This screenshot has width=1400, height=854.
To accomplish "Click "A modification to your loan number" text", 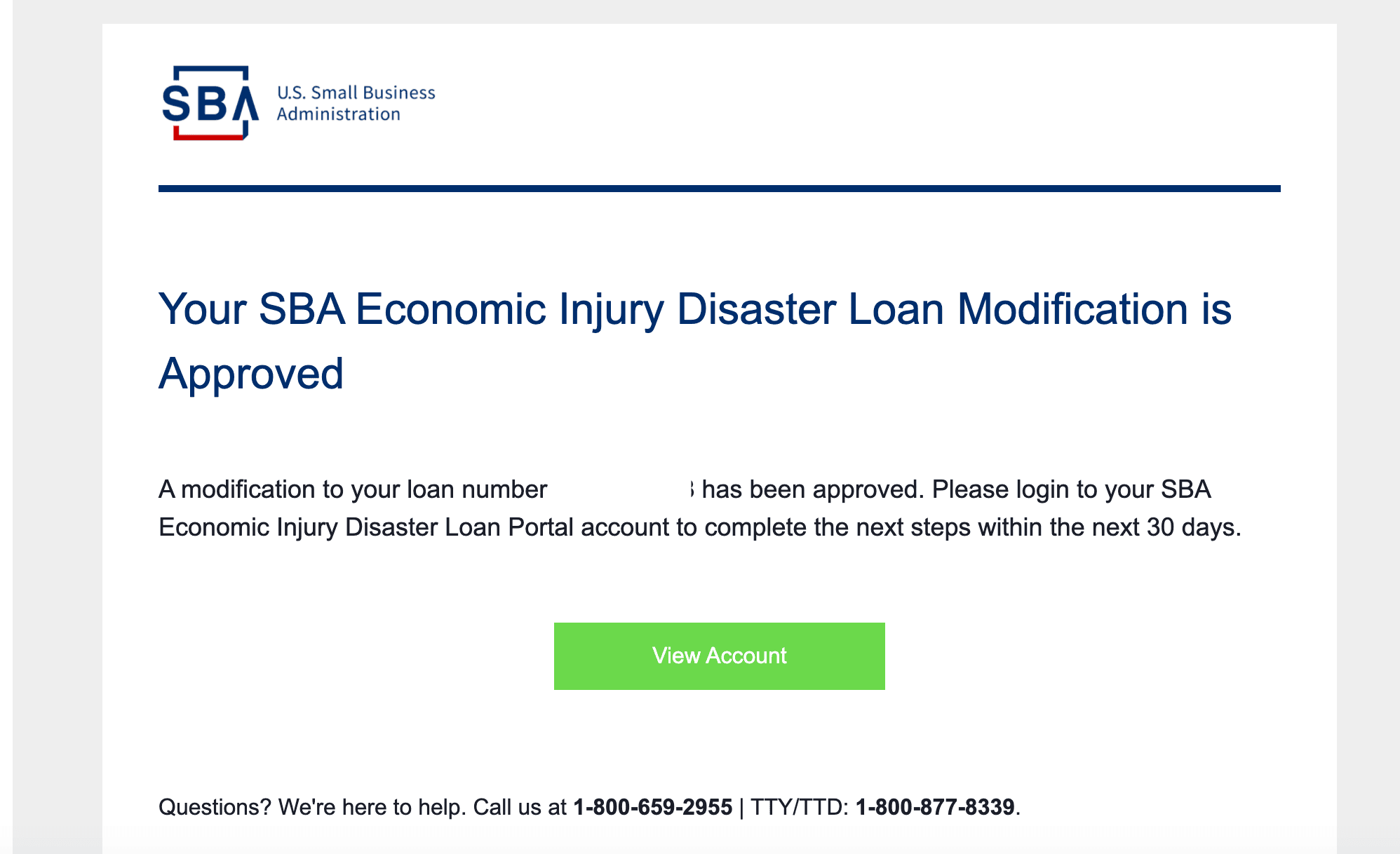I will point(353,489).
